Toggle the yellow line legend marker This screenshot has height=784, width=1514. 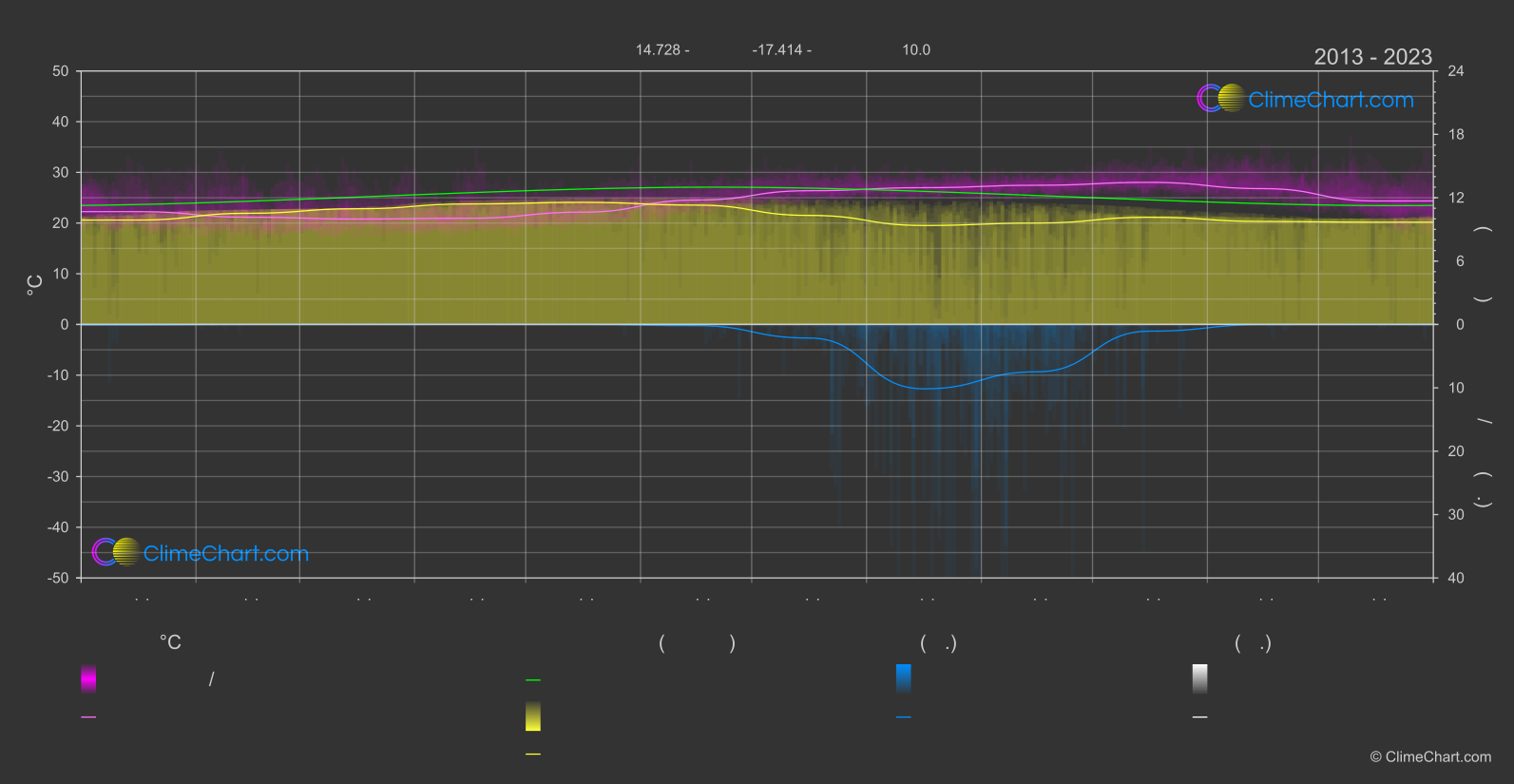click(x=533, y=754)
